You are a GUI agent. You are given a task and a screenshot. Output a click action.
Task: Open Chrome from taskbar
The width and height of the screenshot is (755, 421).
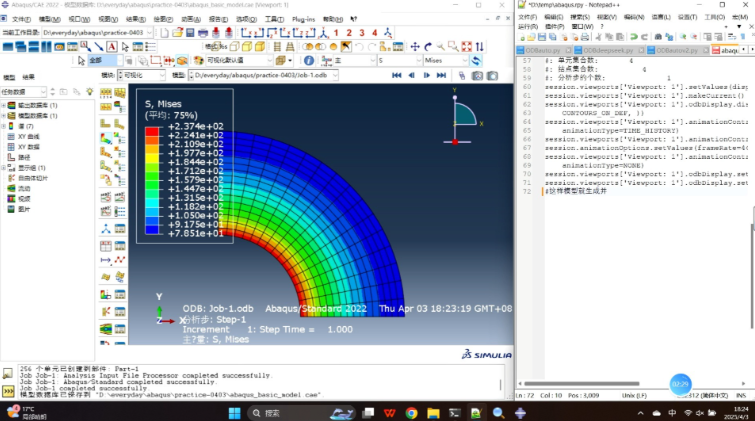click(x=411, y=413)
